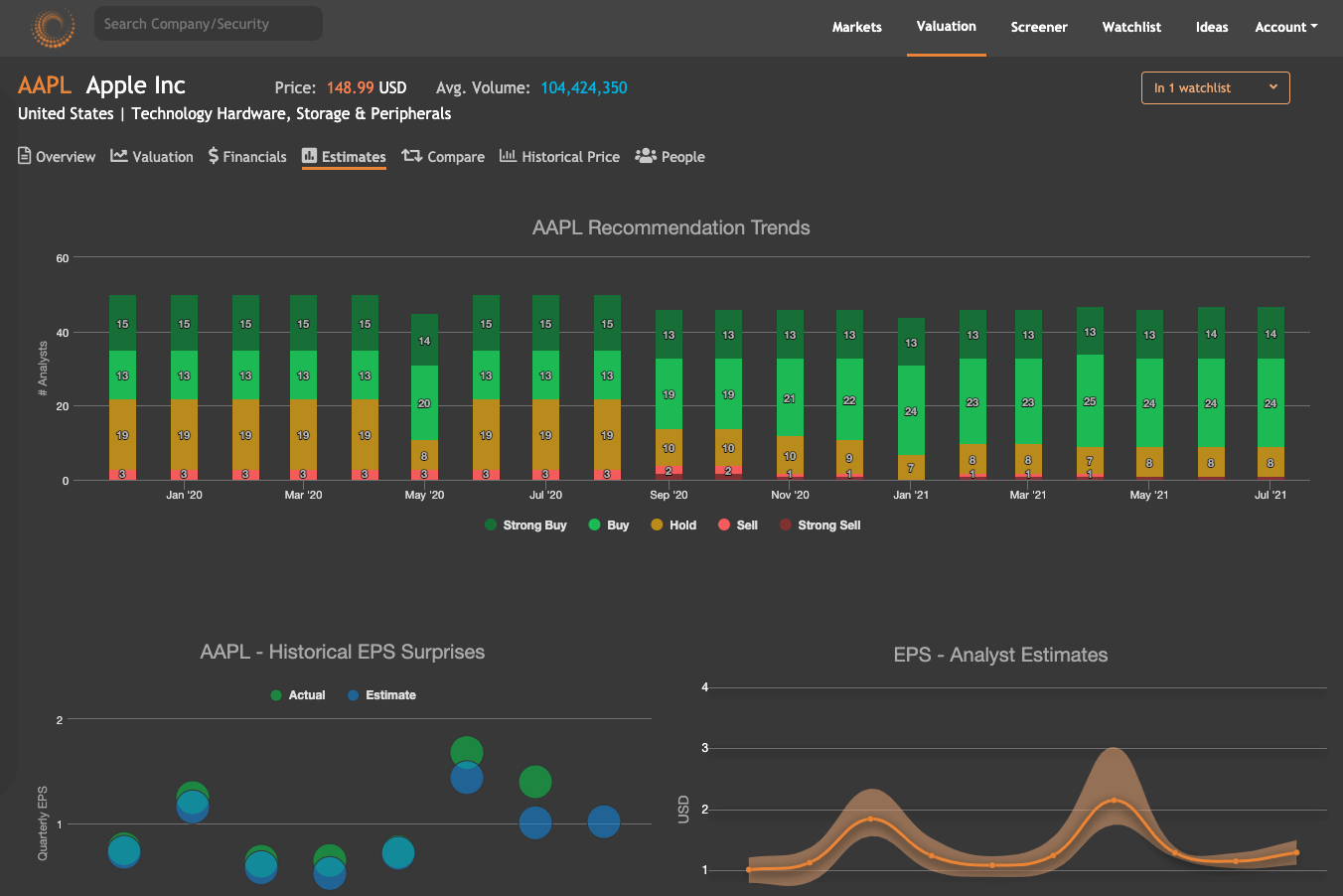The height and width of the screenshot is (896, 1343).
Task: Click the United States country label
Action: (66, 113)
